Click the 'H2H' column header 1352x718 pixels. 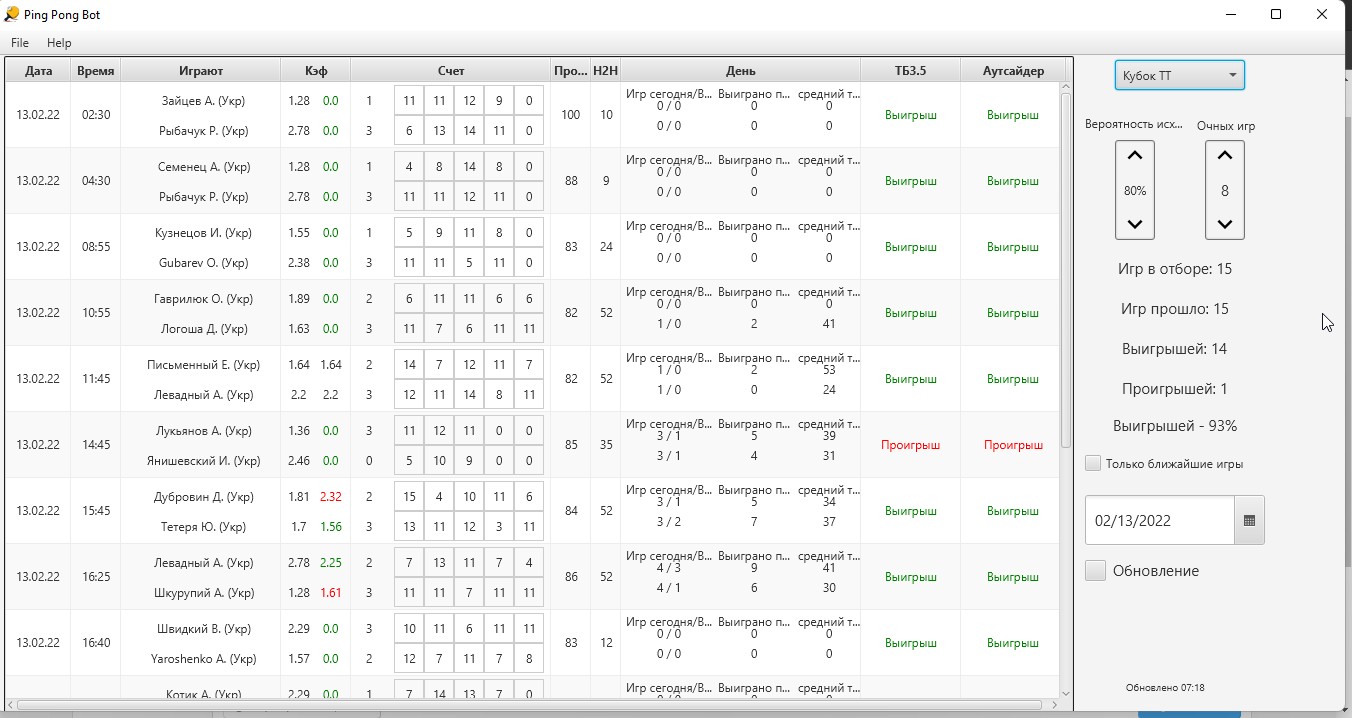[x=605, y=71]
